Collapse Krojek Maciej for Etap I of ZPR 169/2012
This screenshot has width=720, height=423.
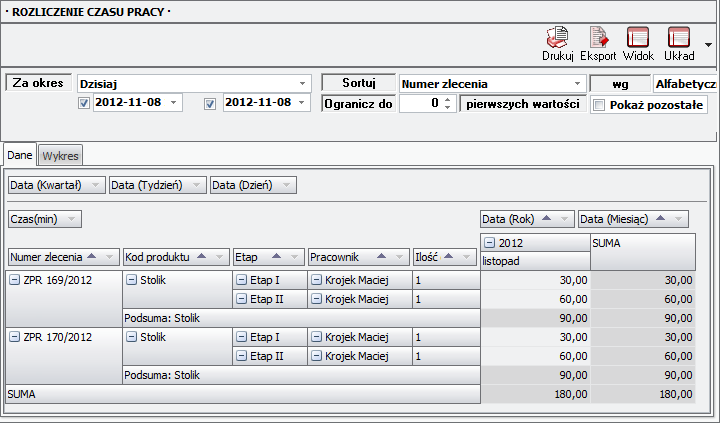point(316,280)
